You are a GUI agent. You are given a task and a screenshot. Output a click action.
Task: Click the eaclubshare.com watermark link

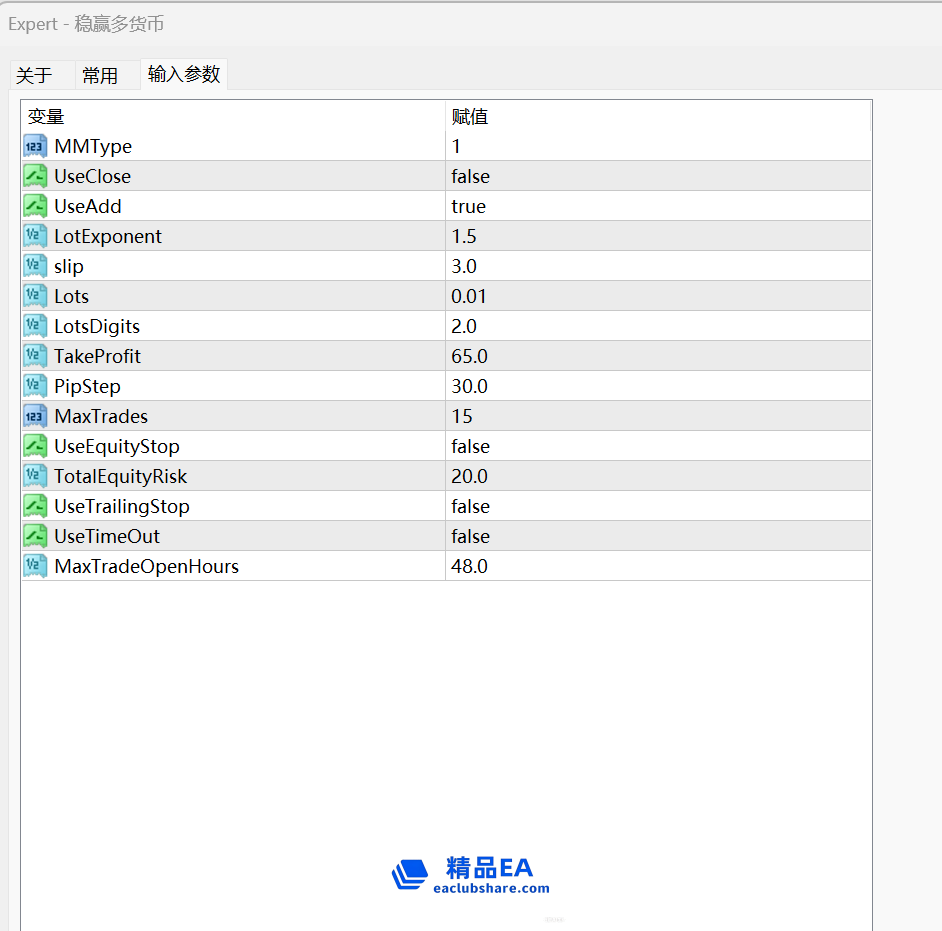491,888
